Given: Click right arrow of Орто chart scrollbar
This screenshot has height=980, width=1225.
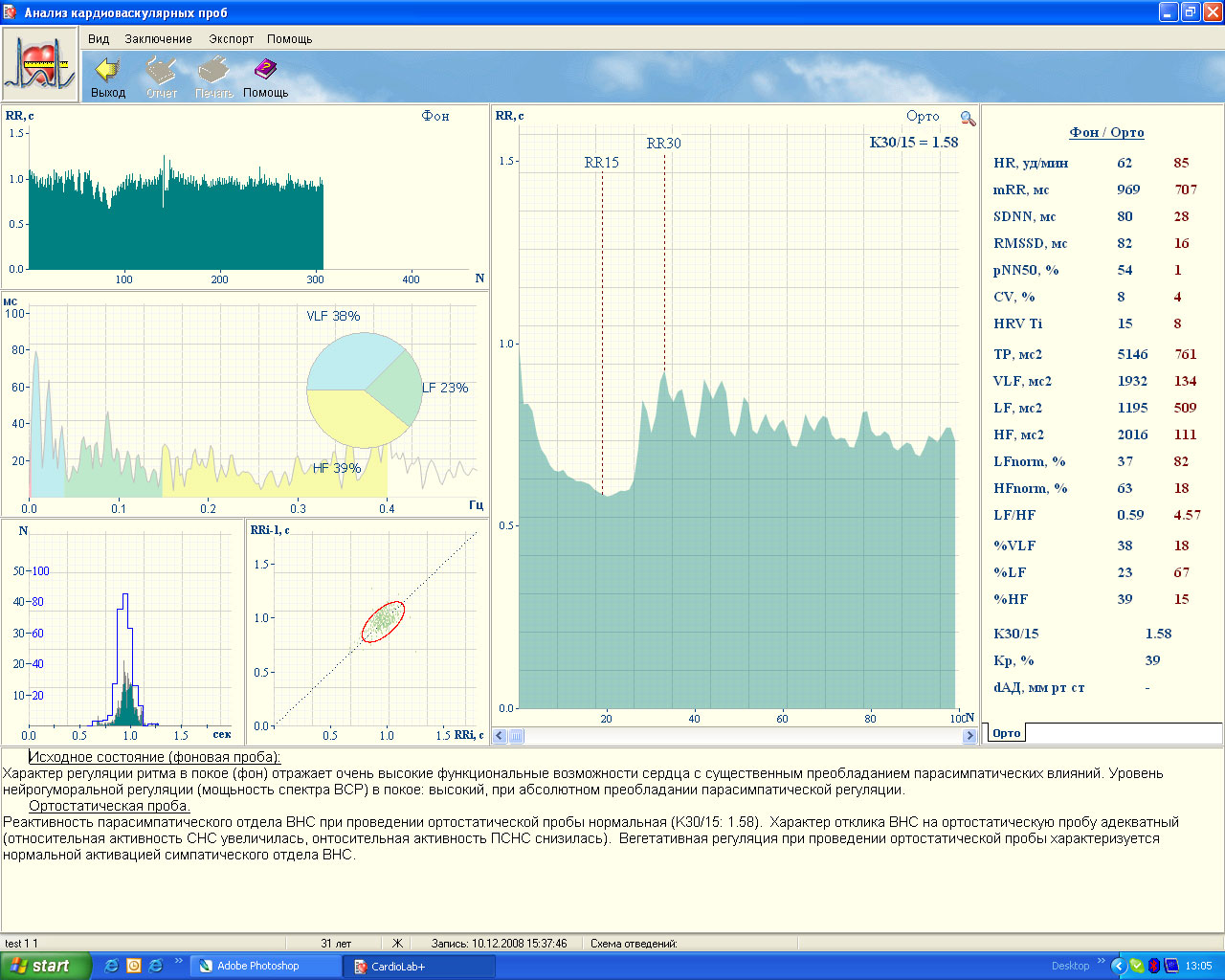Looking at the screenshot, I should pos(969,736).
